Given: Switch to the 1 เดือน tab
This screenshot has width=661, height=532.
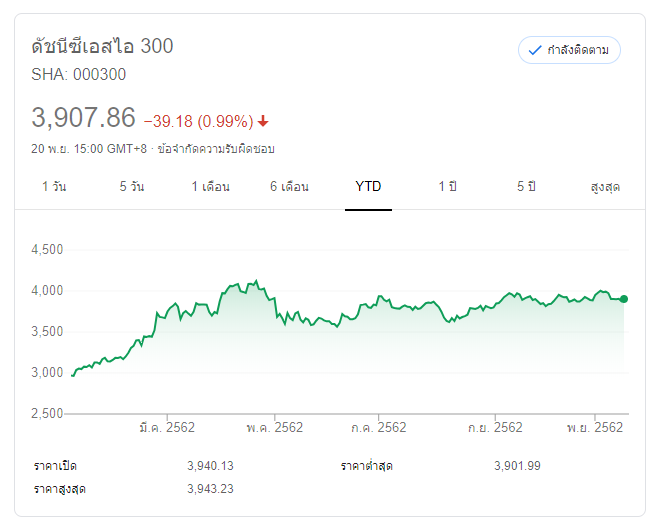Looking at the screenshot, I should [x=211, y=187].
